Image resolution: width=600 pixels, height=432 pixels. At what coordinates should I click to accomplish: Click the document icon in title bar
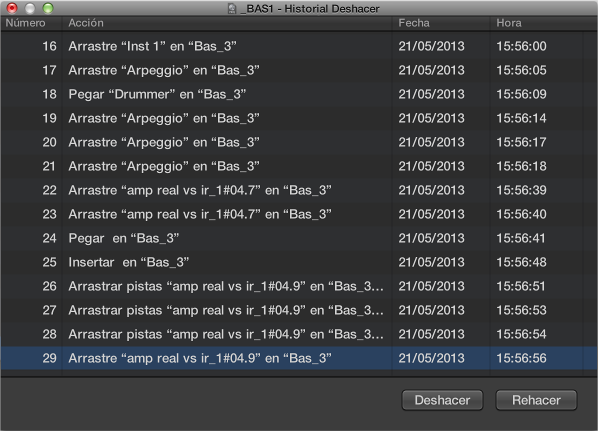coord(232,8)
